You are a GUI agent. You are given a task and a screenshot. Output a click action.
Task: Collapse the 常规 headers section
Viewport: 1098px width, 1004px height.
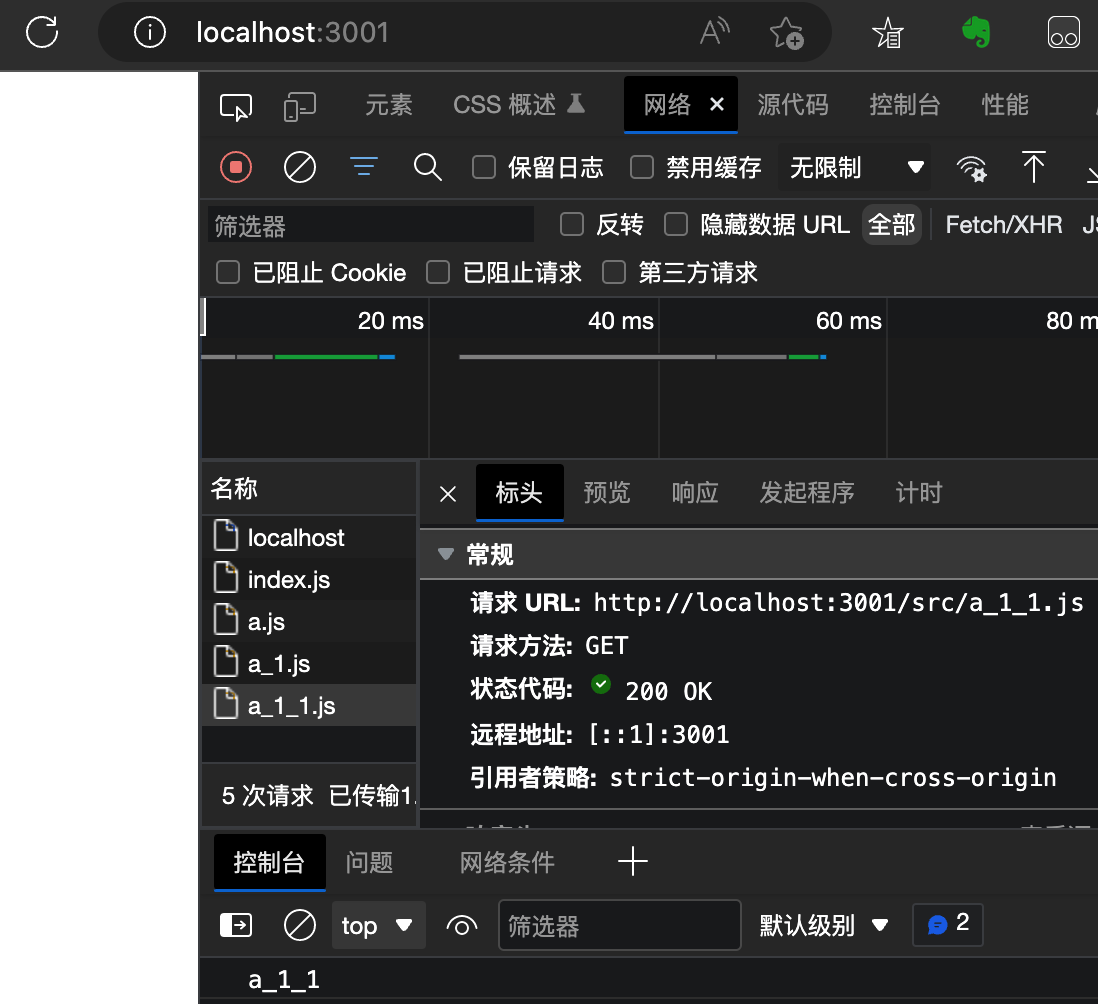point(445,555)
